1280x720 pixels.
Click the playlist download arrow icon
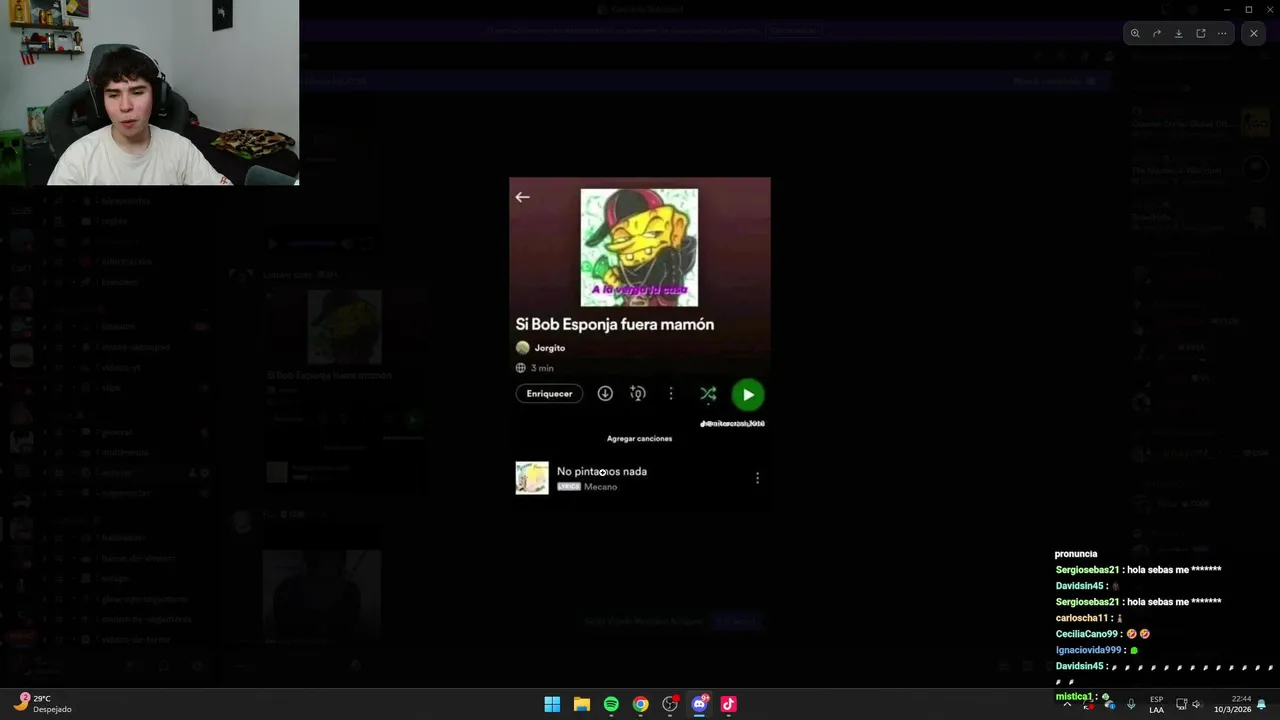605,394
